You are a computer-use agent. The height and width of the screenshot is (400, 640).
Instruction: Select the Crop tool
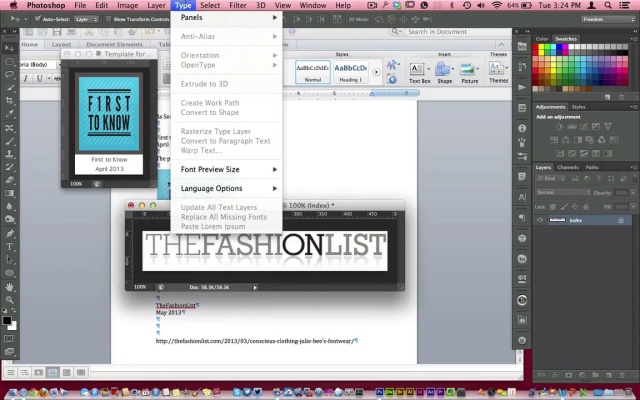click(x=9, y=101)
